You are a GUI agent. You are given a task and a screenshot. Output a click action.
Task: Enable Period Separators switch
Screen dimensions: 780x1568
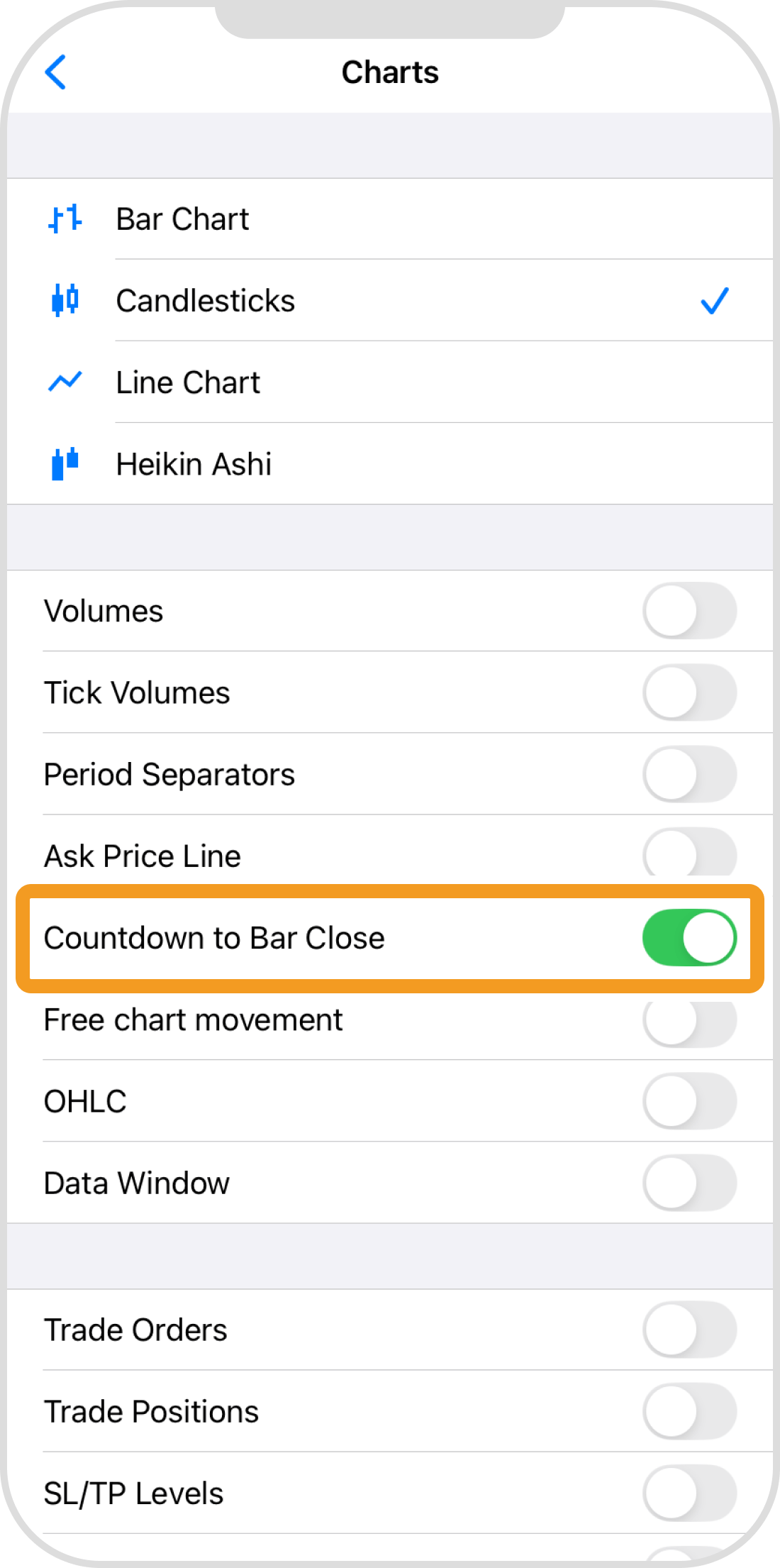click(689, 774)
